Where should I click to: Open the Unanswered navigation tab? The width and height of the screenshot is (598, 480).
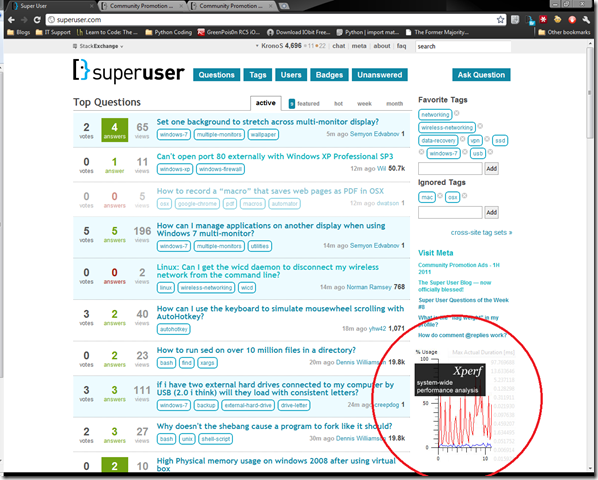click(379, 75)
